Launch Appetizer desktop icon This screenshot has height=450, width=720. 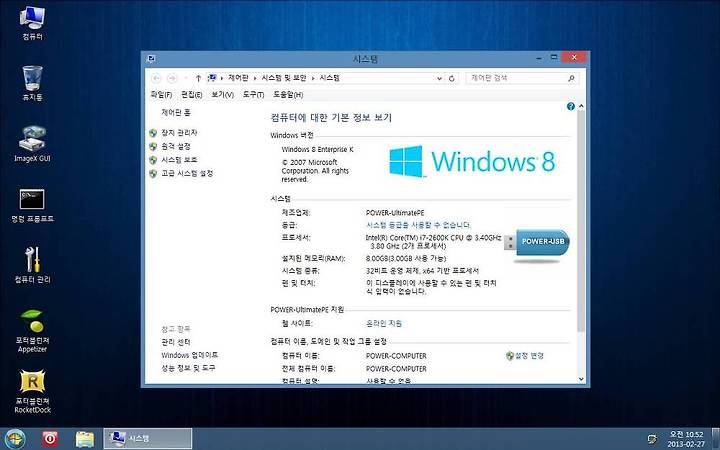point(32,331)
